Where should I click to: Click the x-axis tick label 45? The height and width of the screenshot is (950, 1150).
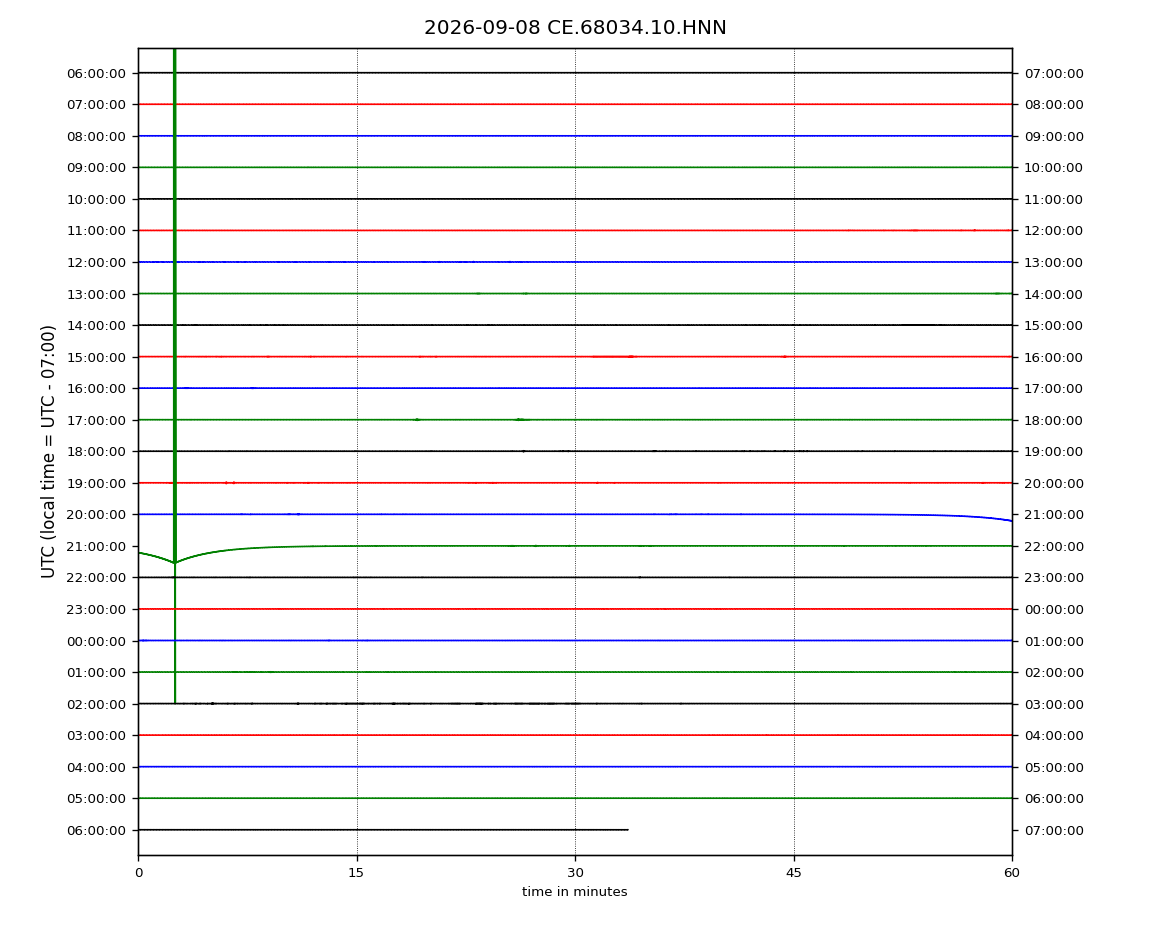pos(794,873)
